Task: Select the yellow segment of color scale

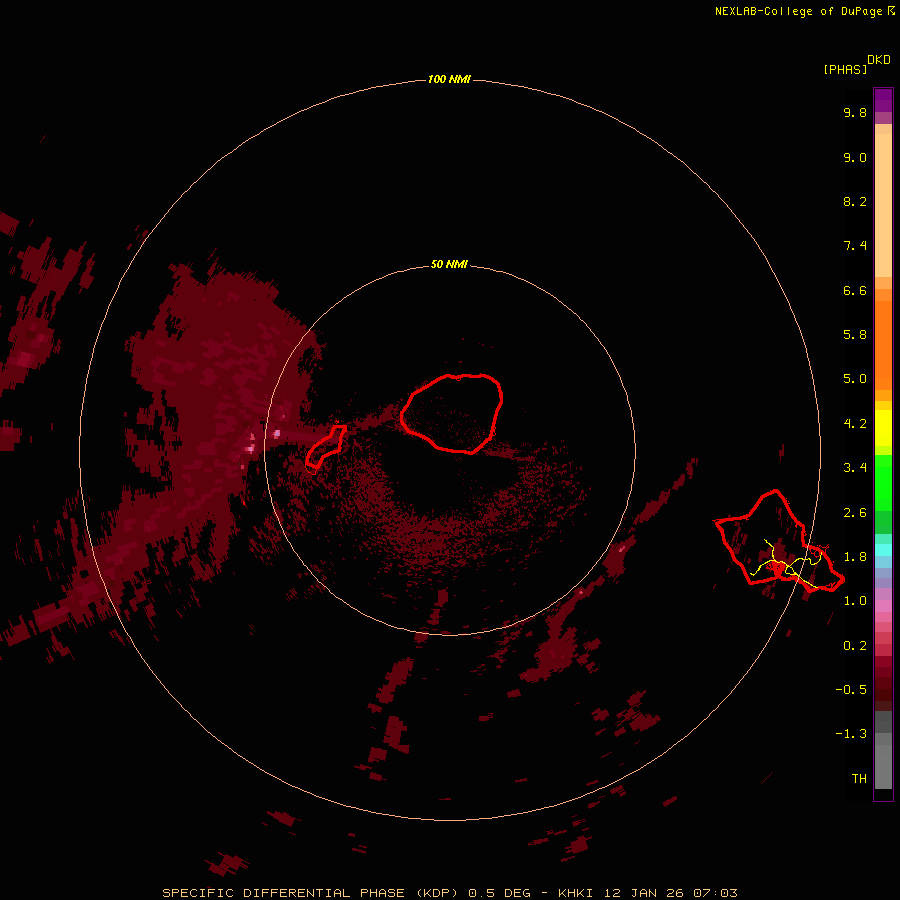Action: (x=883, y=428)
